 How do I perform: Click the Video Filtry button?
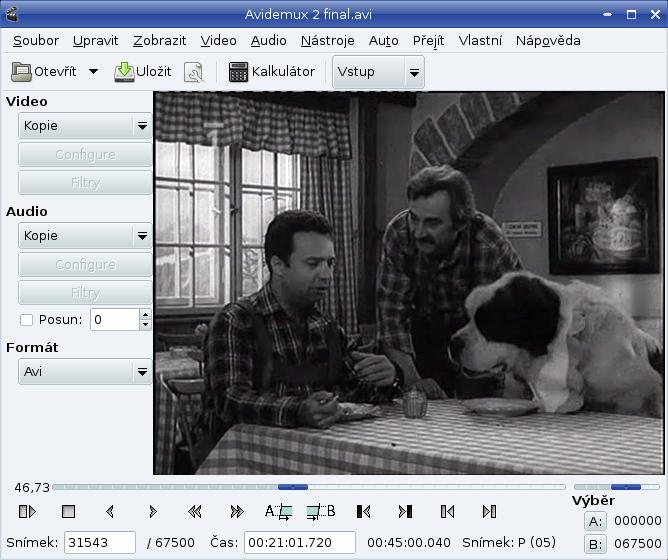click(x=85, y=183)
